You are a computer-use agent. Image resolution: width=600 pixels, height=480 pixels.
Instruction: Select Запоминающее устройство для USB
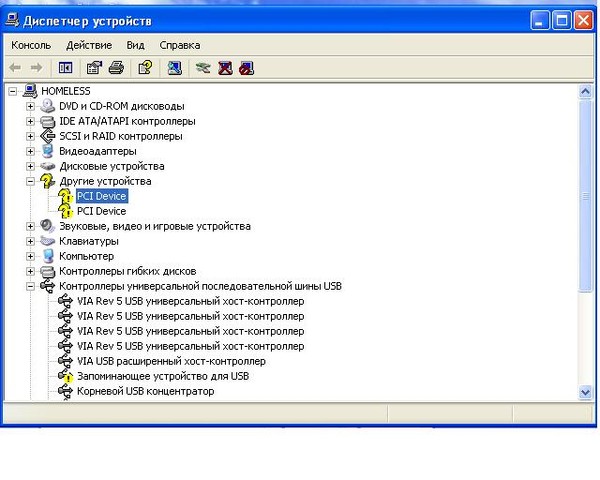pos(162,376)
